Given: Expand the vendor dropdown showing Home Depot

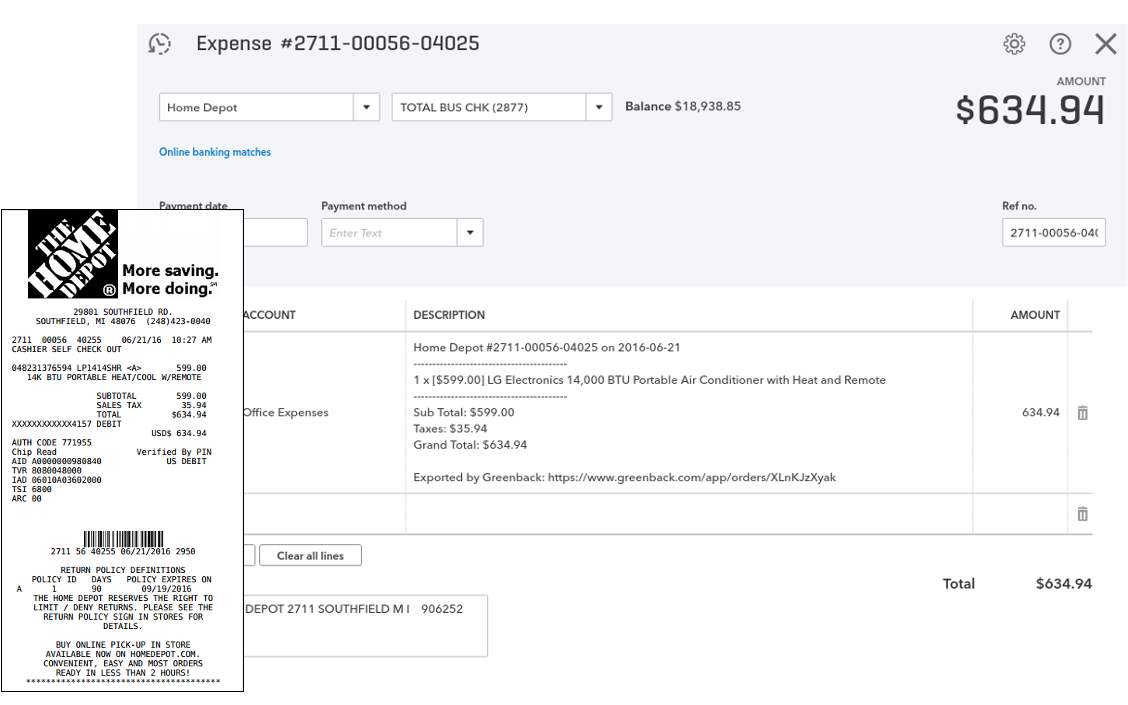Looking at the screenshot, I should [366, 106].
